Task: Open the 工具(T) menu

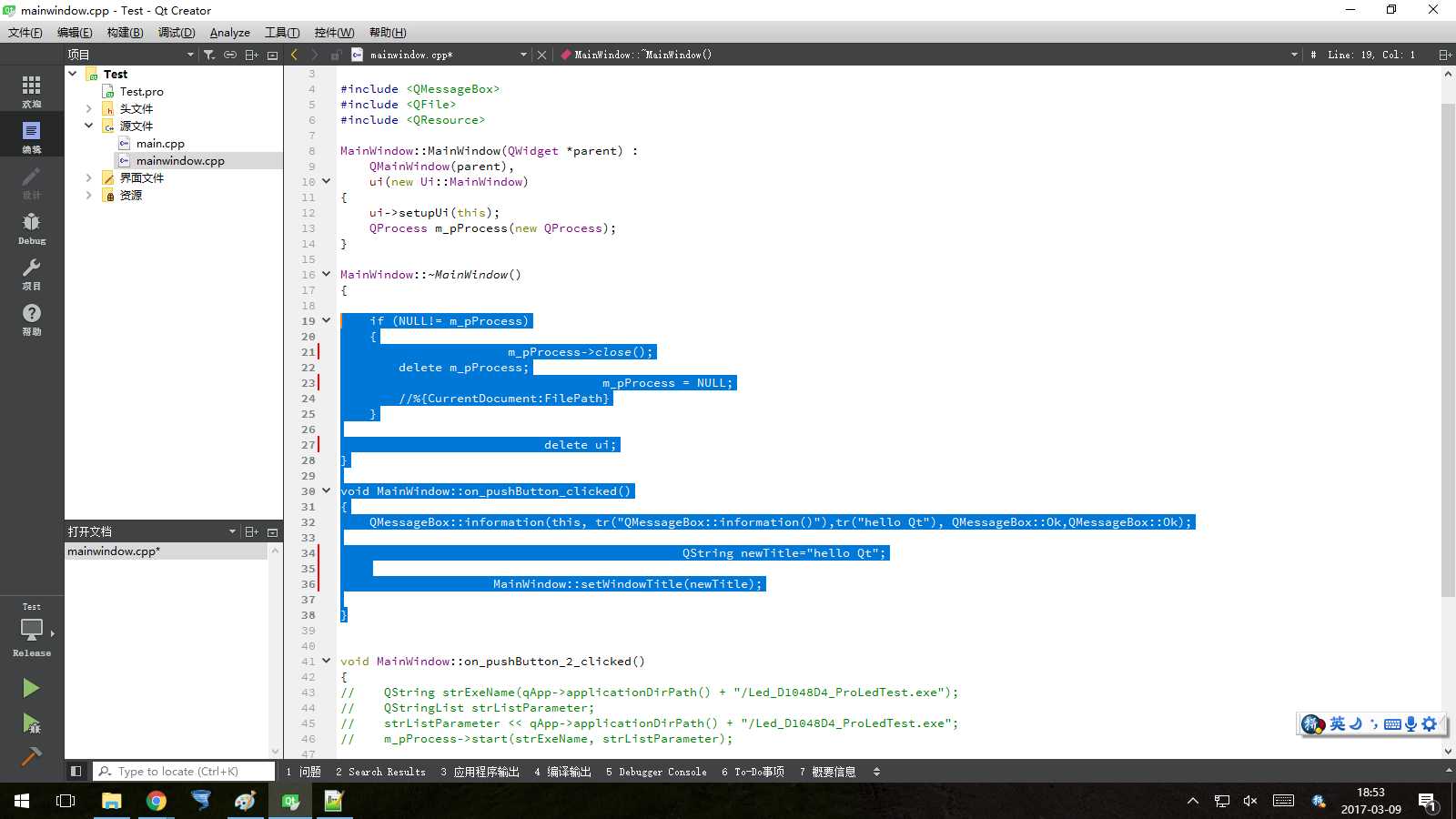Action: pyautogui.click(x=282, y=33)
